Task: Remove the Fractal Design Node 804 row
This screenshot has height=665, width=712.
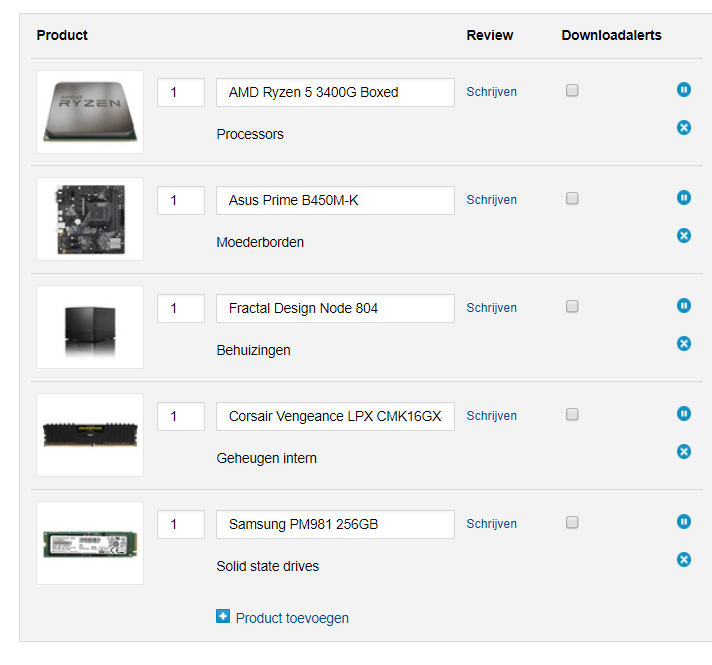Action: click(684, 344)
